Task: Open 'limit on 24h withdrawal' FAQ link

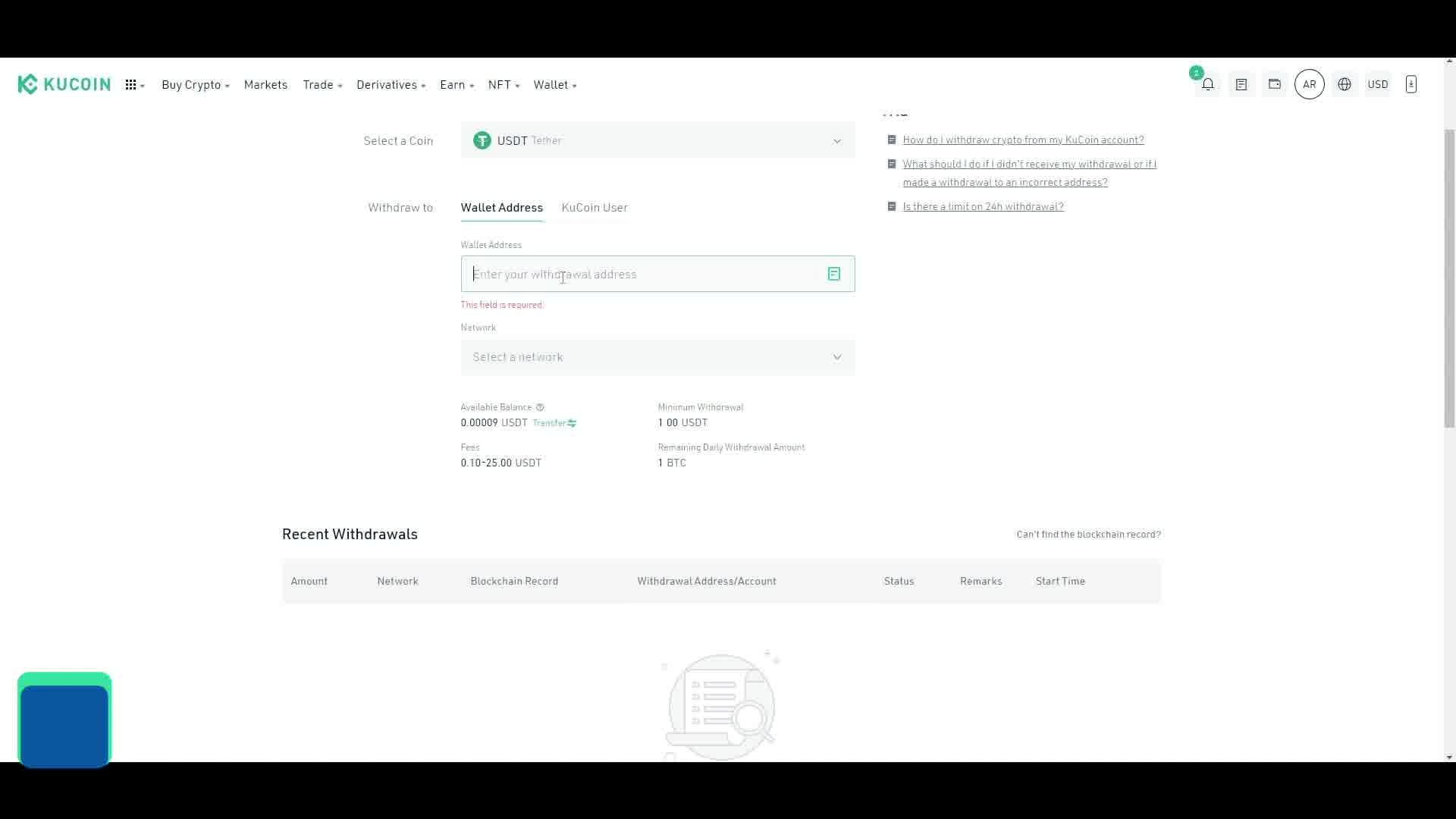Action: coord(983,206)
